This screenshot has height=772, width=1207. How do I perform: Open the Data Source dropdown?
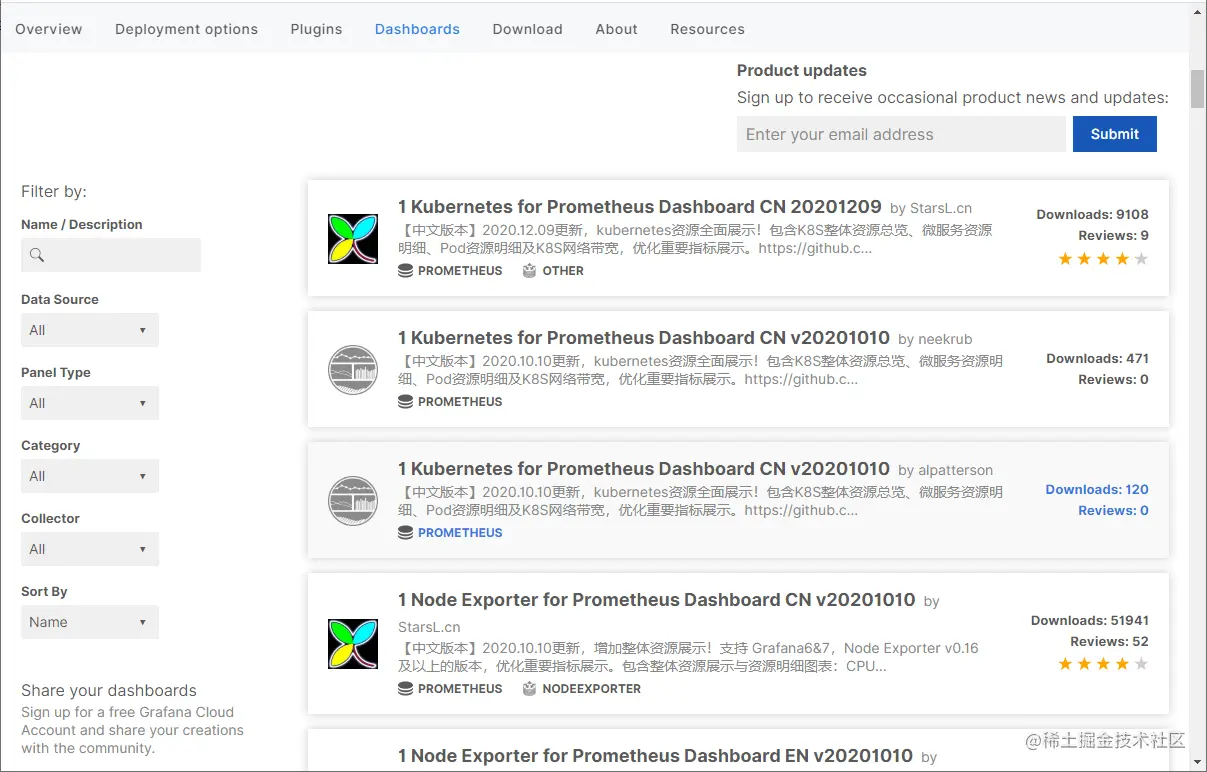90,330
